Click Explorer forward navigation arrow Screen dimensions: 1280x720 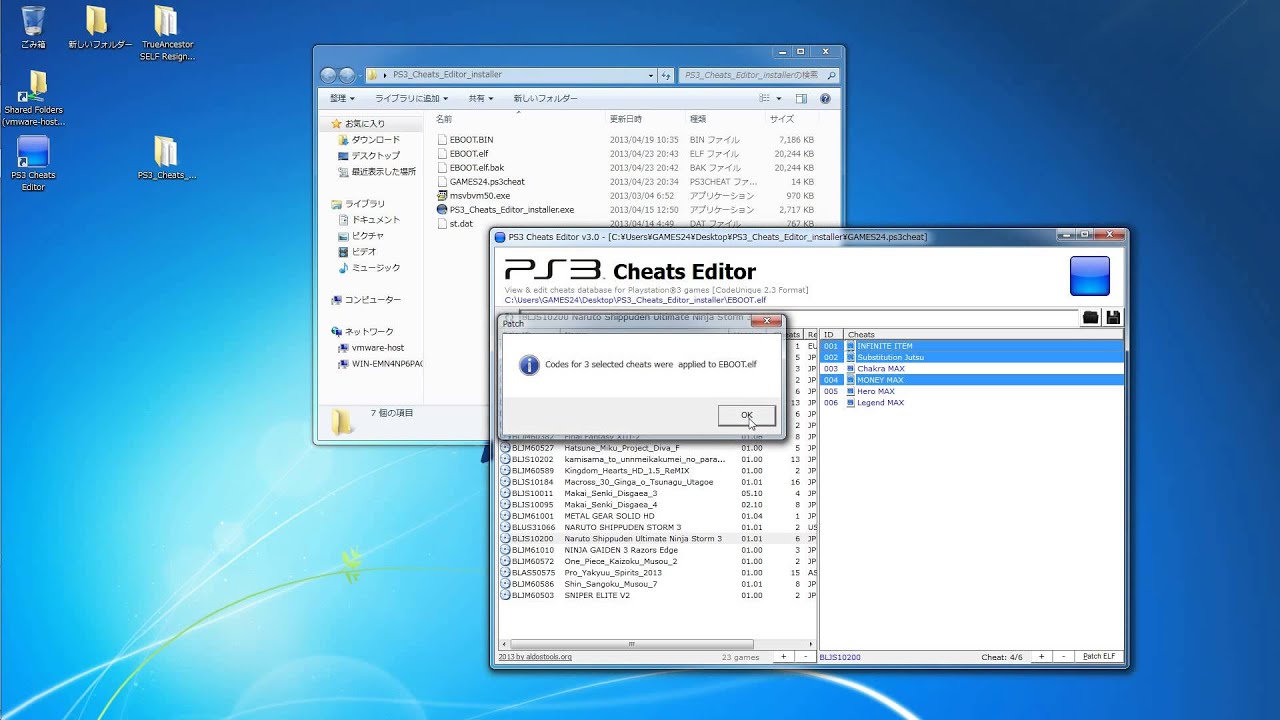coord(347,75)
